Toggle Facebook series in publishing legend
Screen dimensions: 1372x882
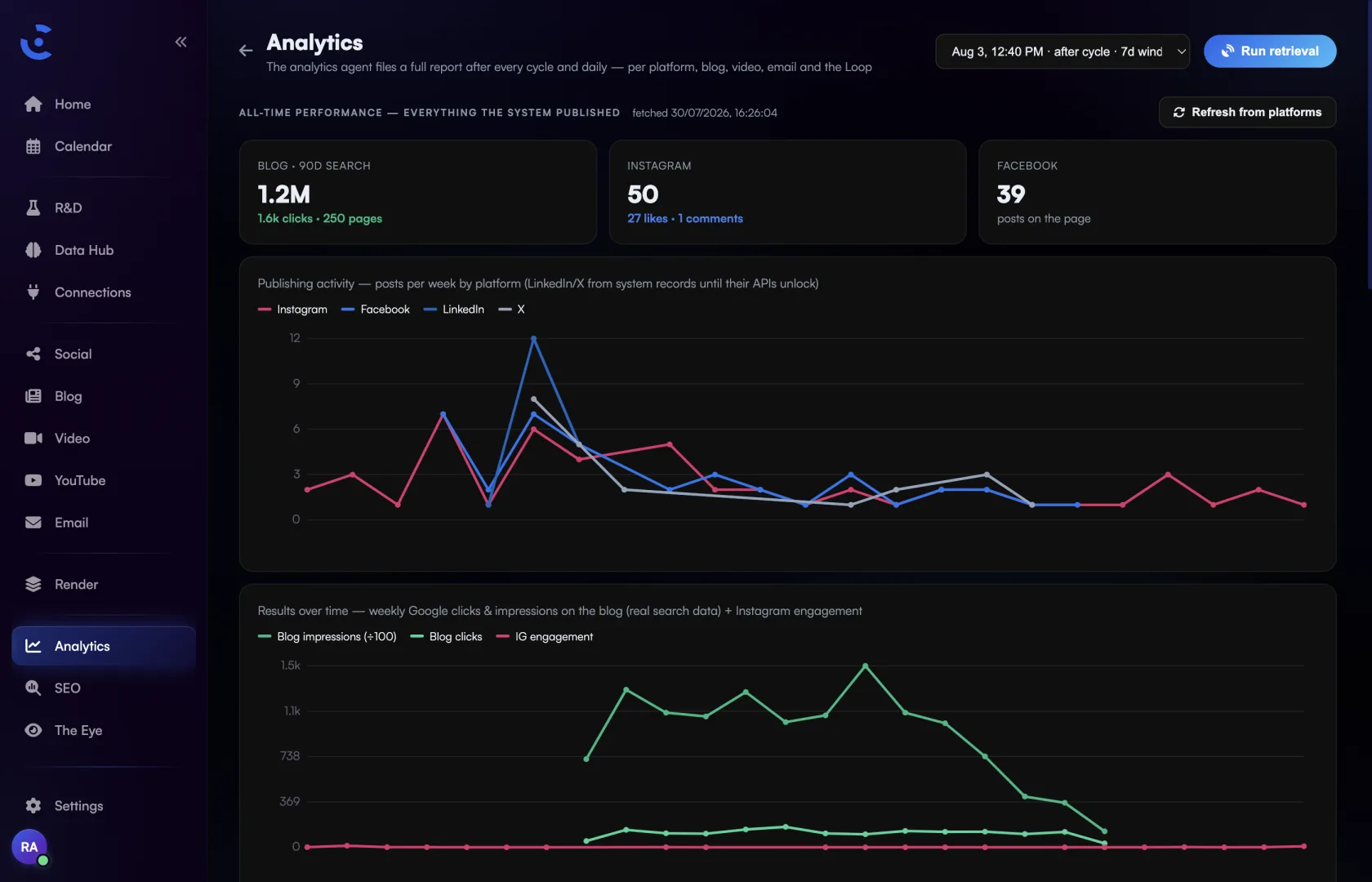tap(376, 310)
